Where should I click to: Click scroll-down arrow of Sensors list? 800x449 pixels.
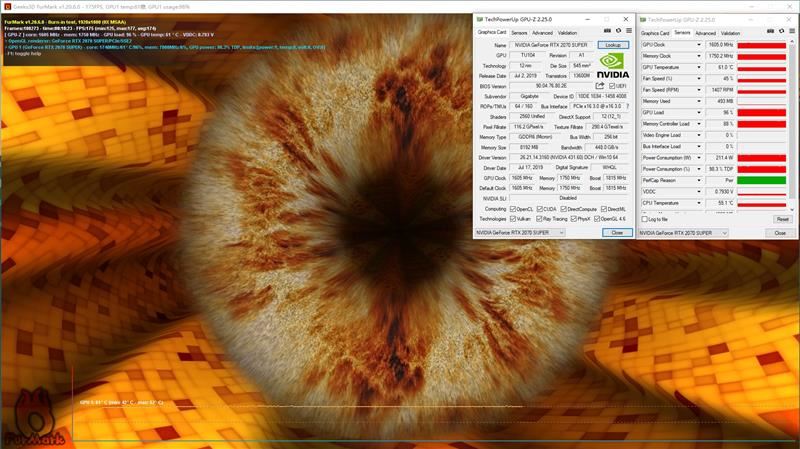coord(792,209)
